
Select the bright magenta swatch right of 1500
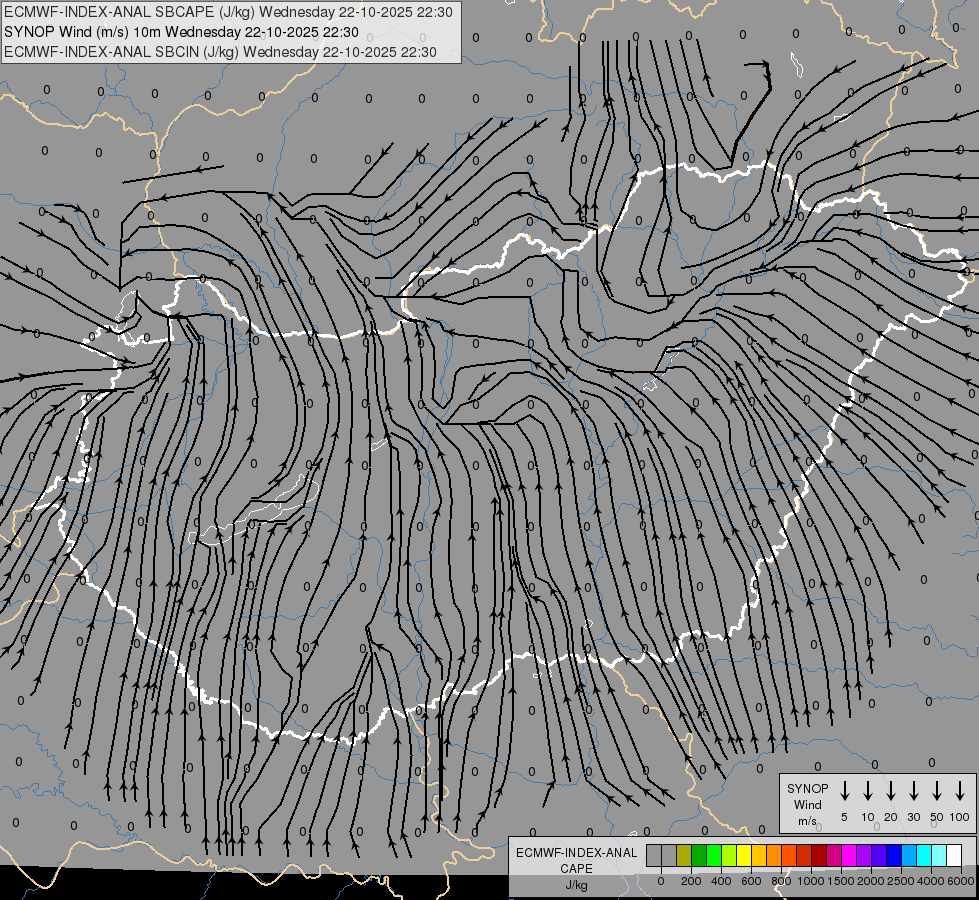(x=849, y=855)
